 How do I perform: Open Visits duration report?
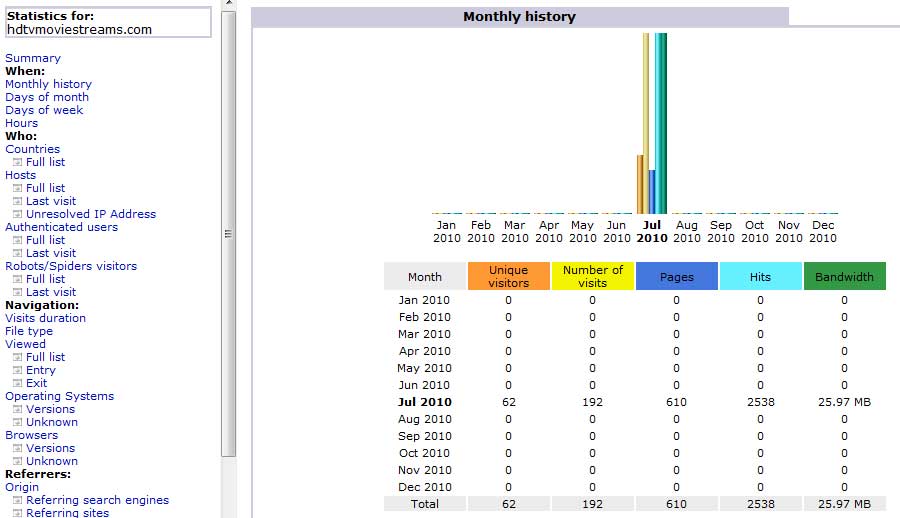click(45, 318)
